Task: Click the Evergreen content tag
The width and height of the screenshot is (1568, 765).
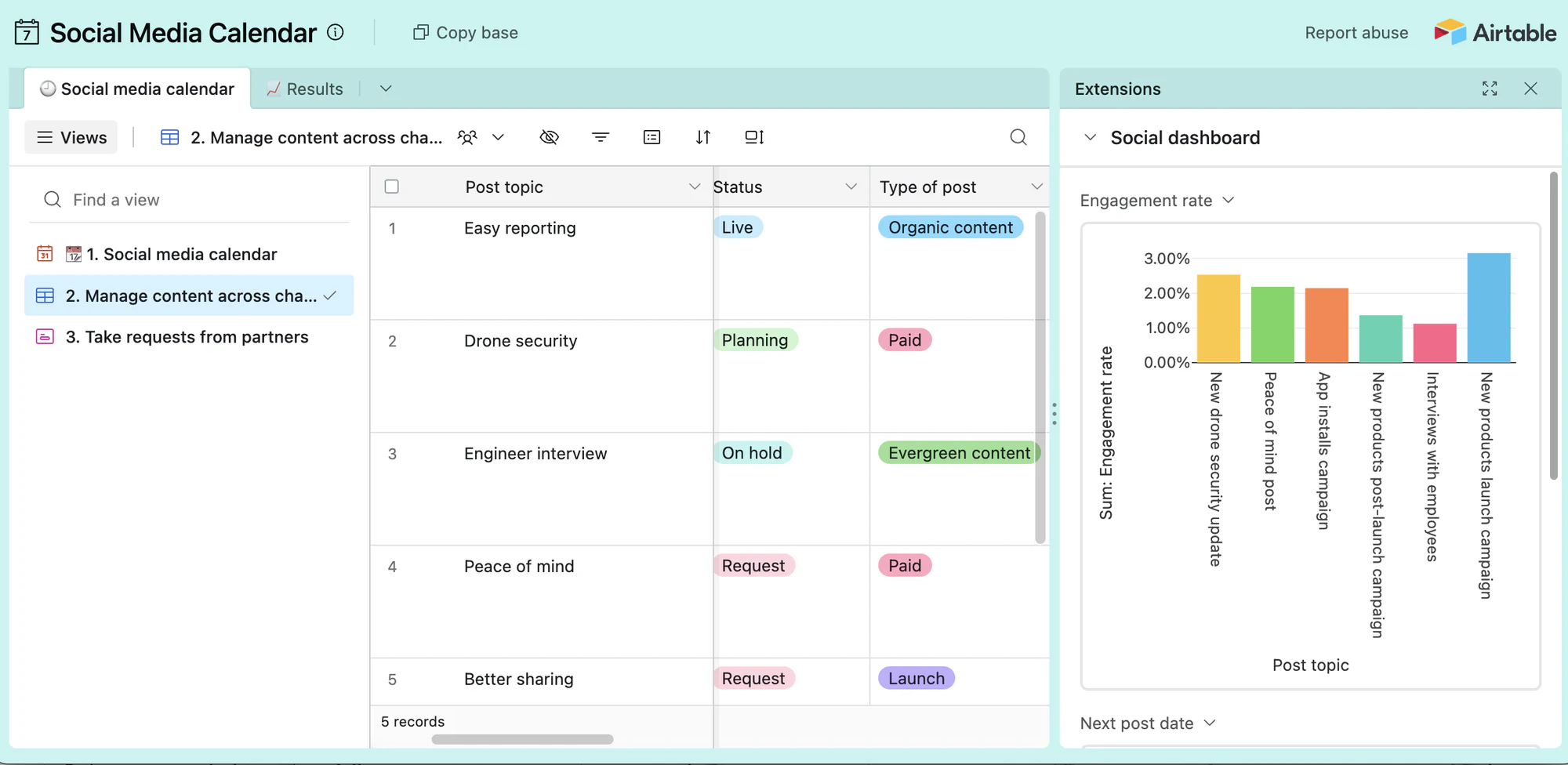Action: click(959, 453)
